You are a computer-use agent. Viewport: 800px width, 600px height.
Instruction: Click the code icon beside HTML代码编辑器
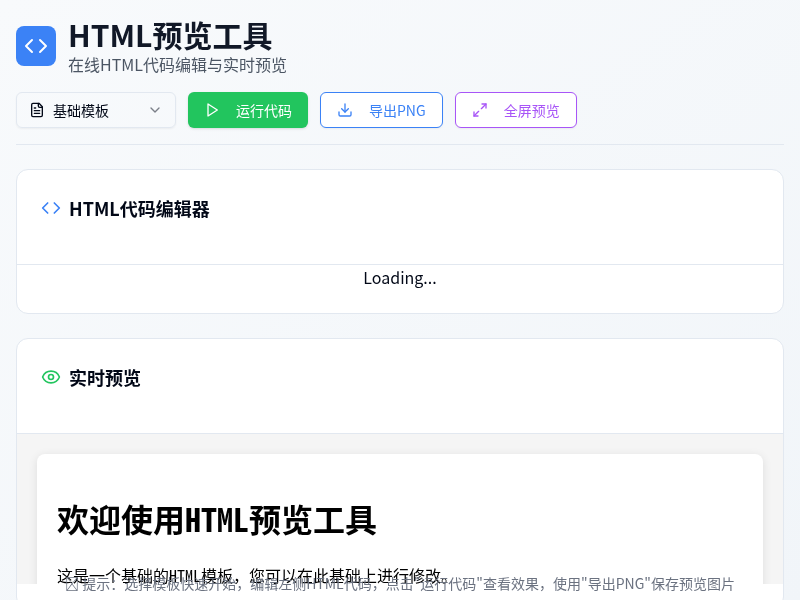point(50,208)
